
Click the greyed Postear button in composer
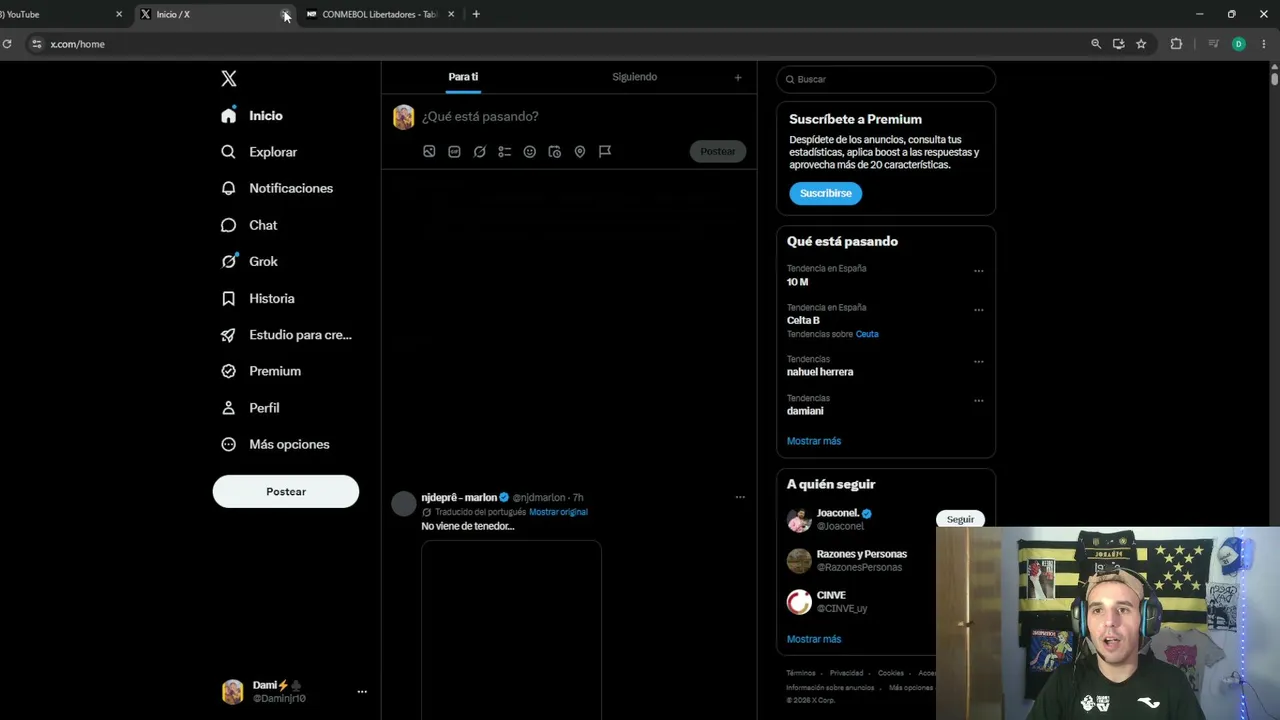(x=718, y=152)
